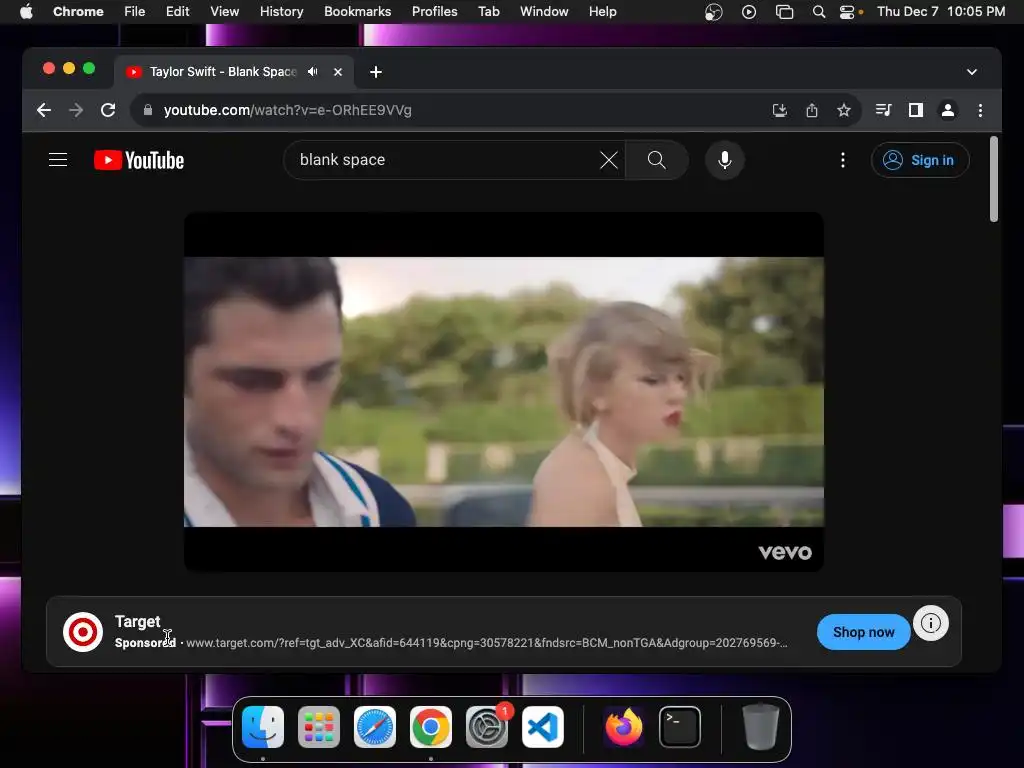The image size is (1024, 768).
Task: Click the Sign in button
Action: pyautogui.click(x=920, y=160)
